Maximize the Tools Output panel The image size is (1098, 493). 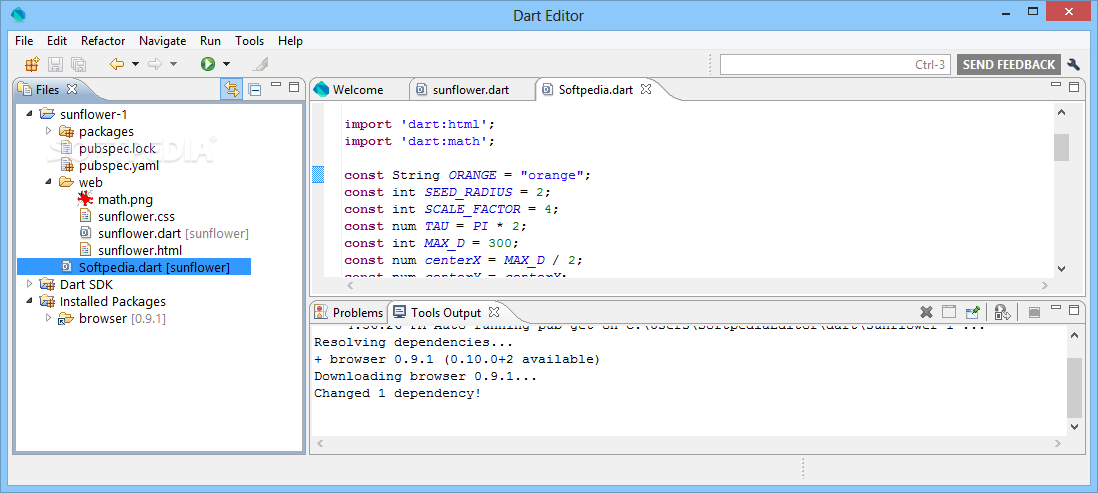[x=1074, y=310]
